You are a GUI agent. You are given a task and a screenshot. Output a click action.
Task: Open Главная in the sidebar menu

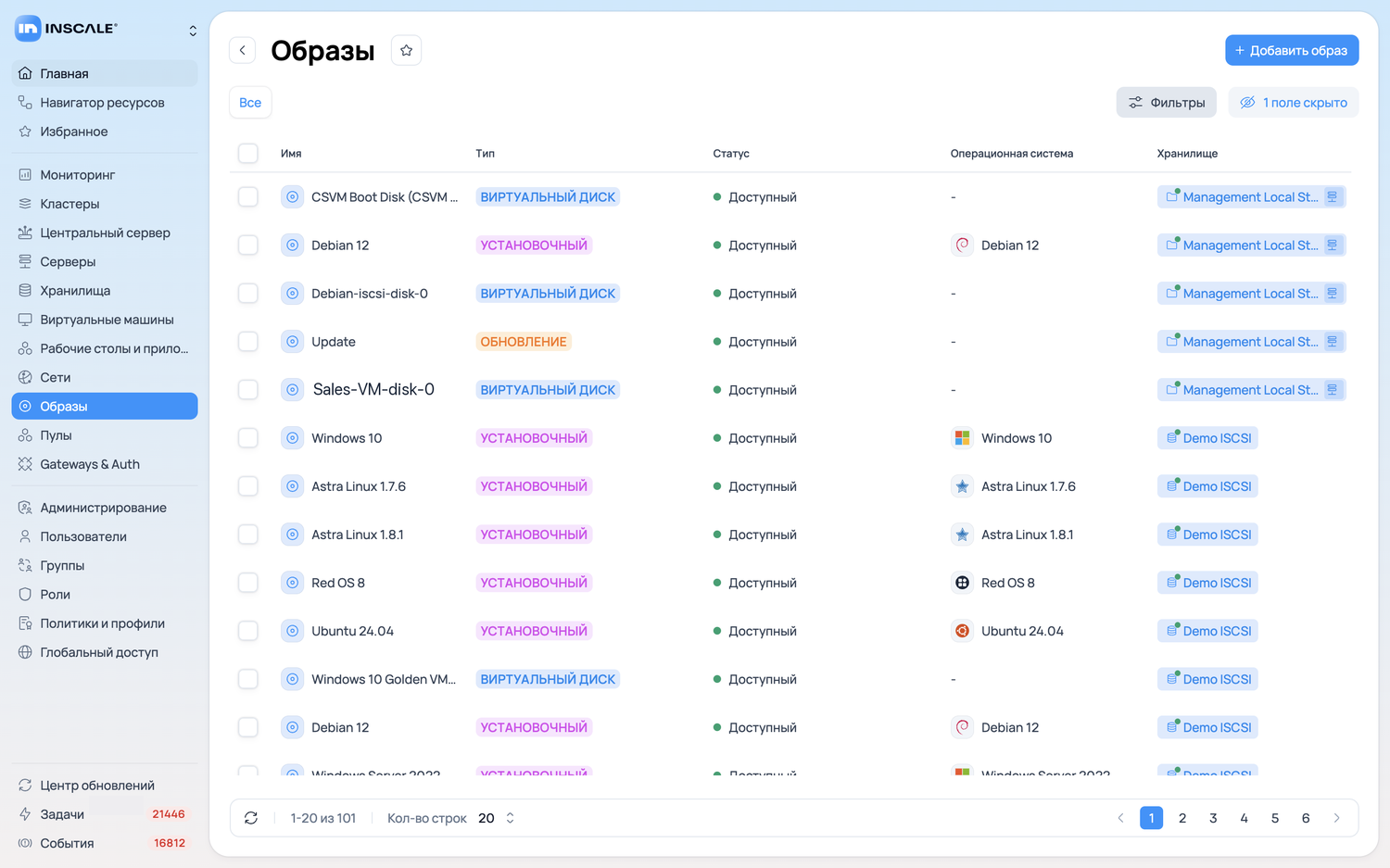(105, 73)
